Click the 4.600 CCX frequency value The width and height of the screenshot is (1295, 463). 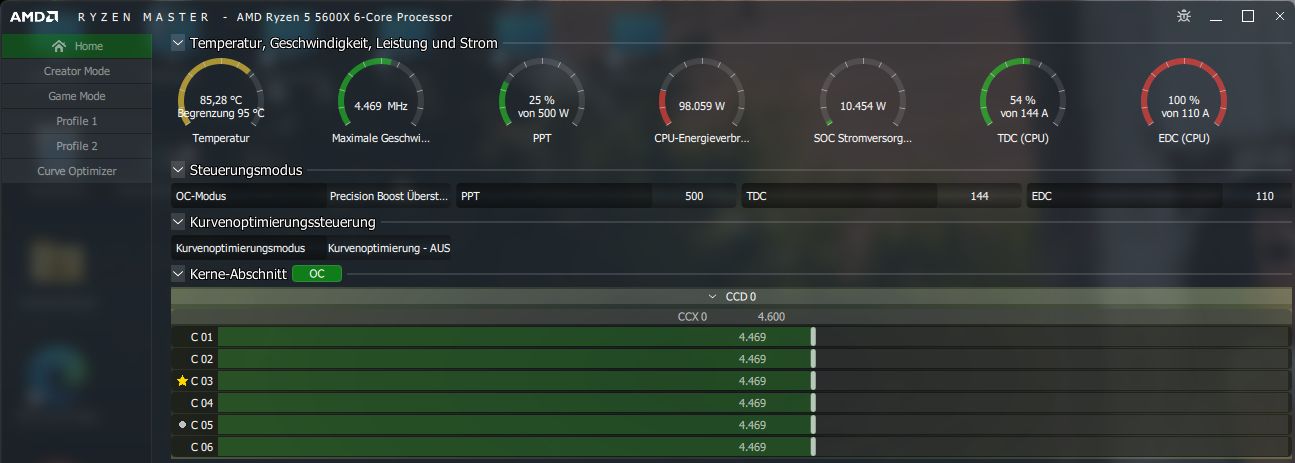771,317
